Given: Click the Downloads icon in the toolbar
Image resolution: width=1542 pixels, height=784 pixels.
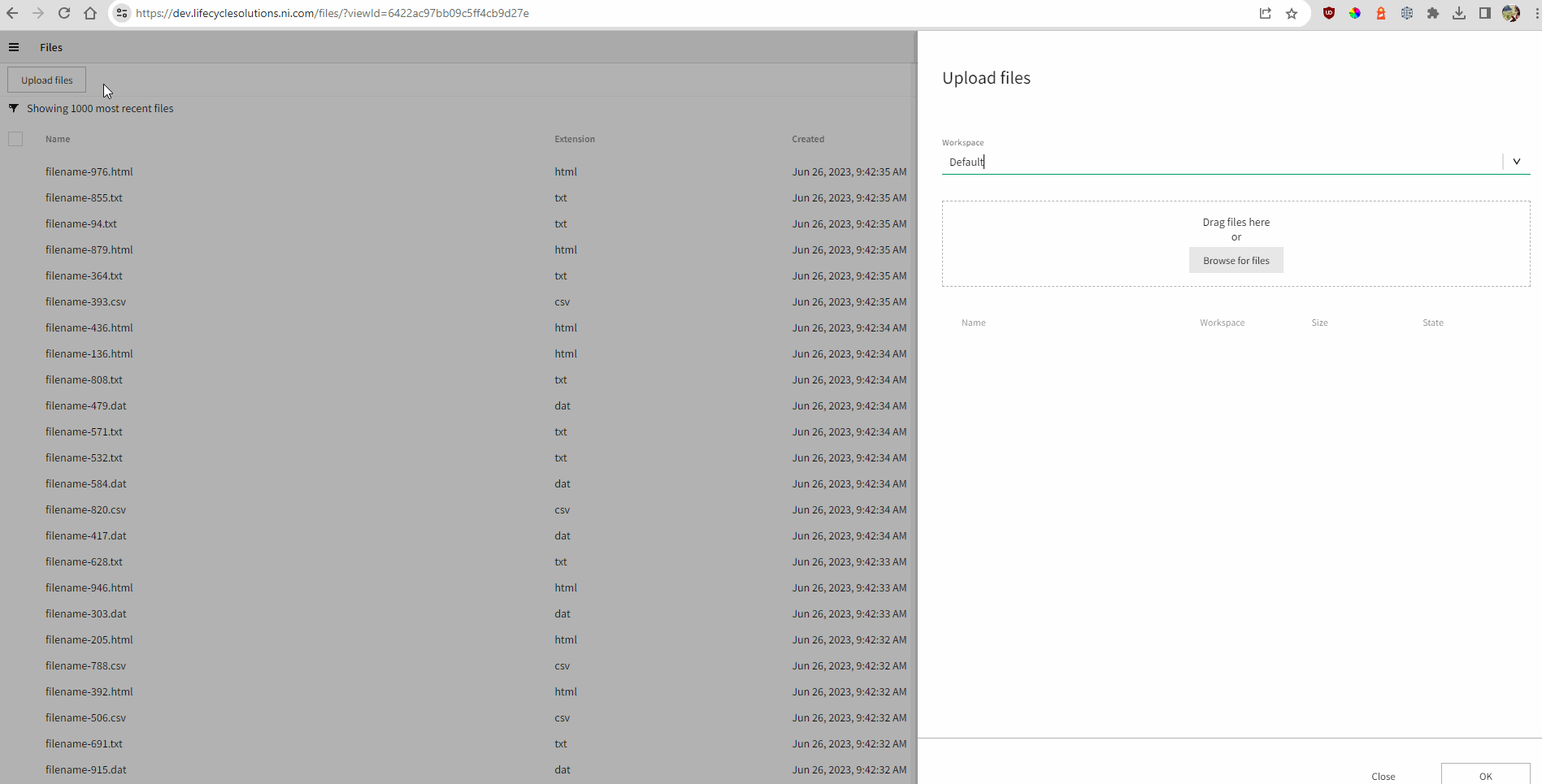Looking at the screenshot, I should click(x=1459, y=13).
